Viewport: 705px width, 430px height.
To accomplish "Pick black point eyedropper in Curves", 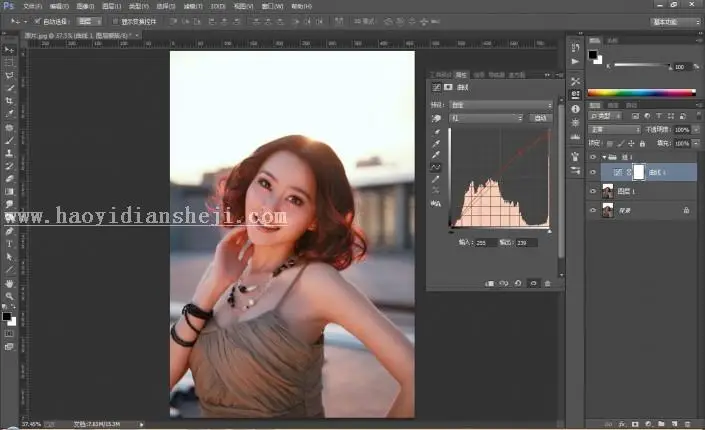I will pyautogui.click(x=436, y=132).
